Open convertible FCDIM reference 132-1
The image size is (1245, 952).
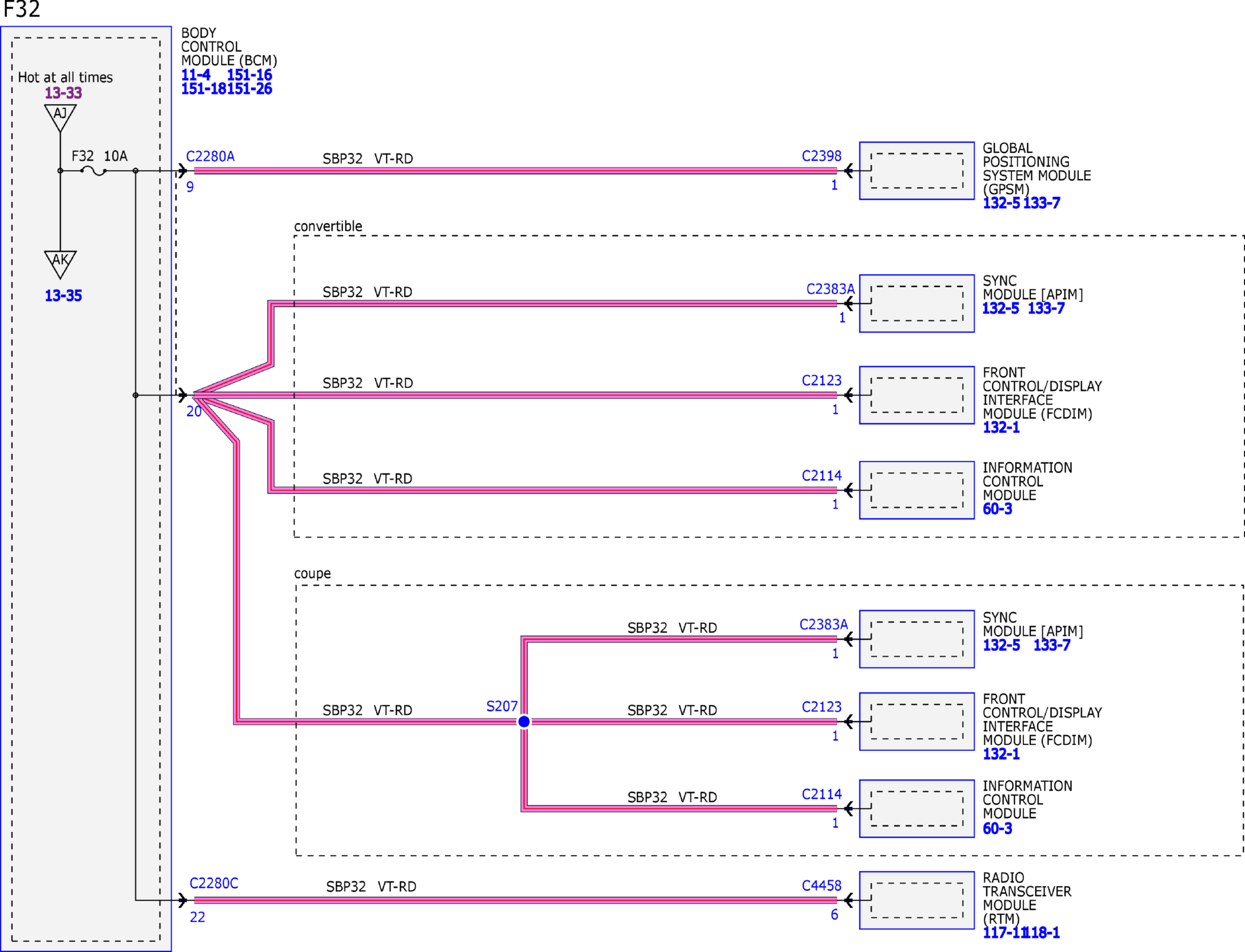1001,428
